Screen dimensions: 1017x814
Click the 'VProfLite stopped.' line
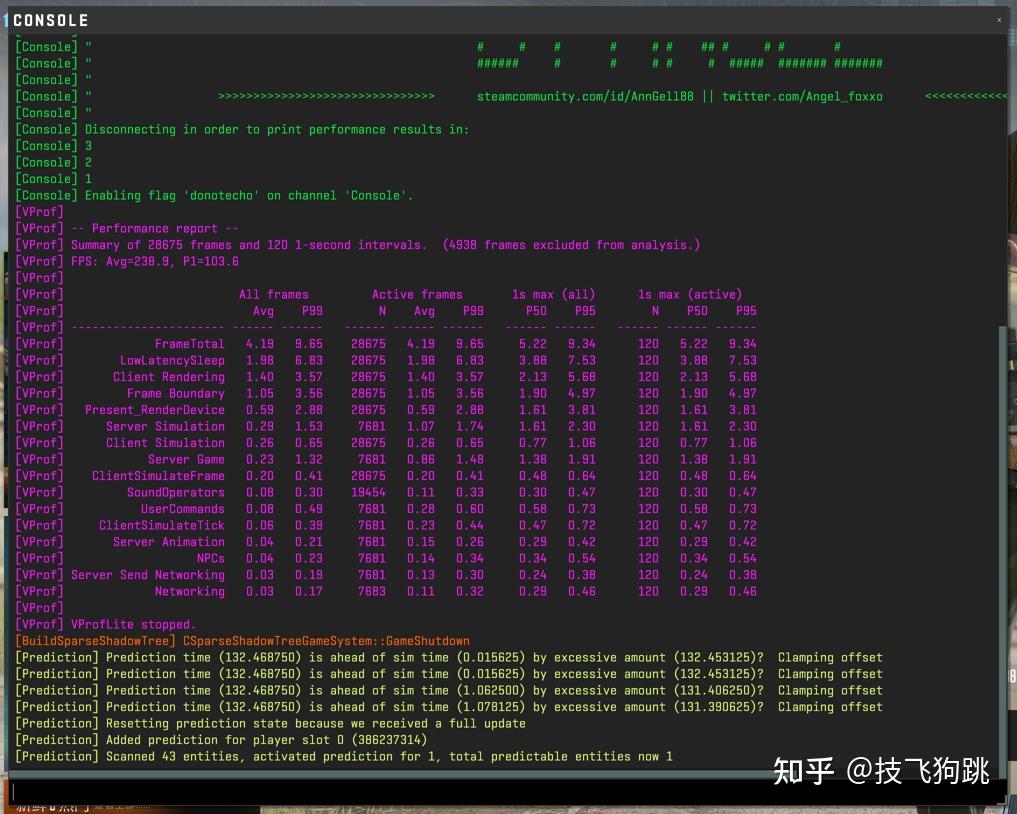(x=106, y=624)
